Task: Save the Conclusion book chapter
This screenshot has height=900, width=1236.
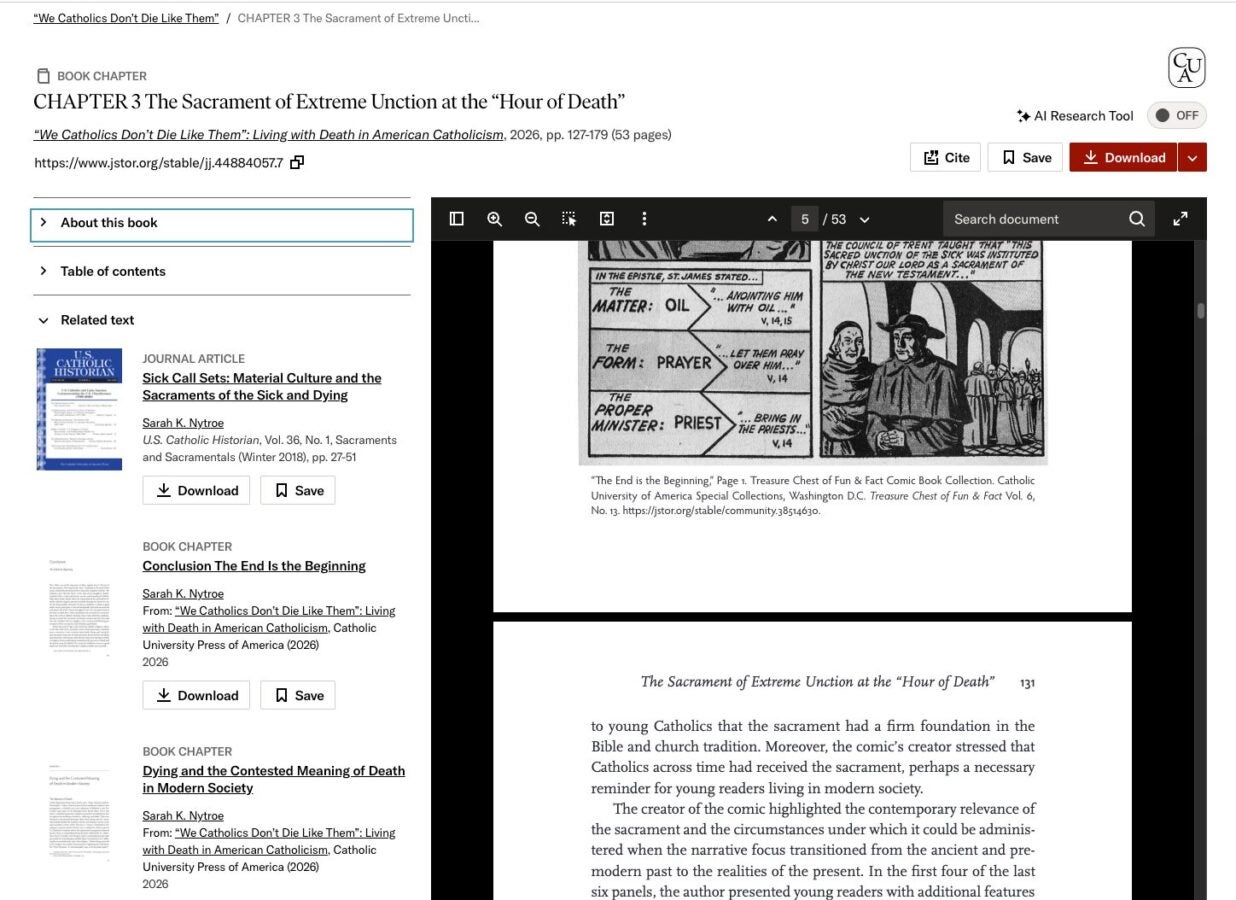Action: click(x=298, y=695)
